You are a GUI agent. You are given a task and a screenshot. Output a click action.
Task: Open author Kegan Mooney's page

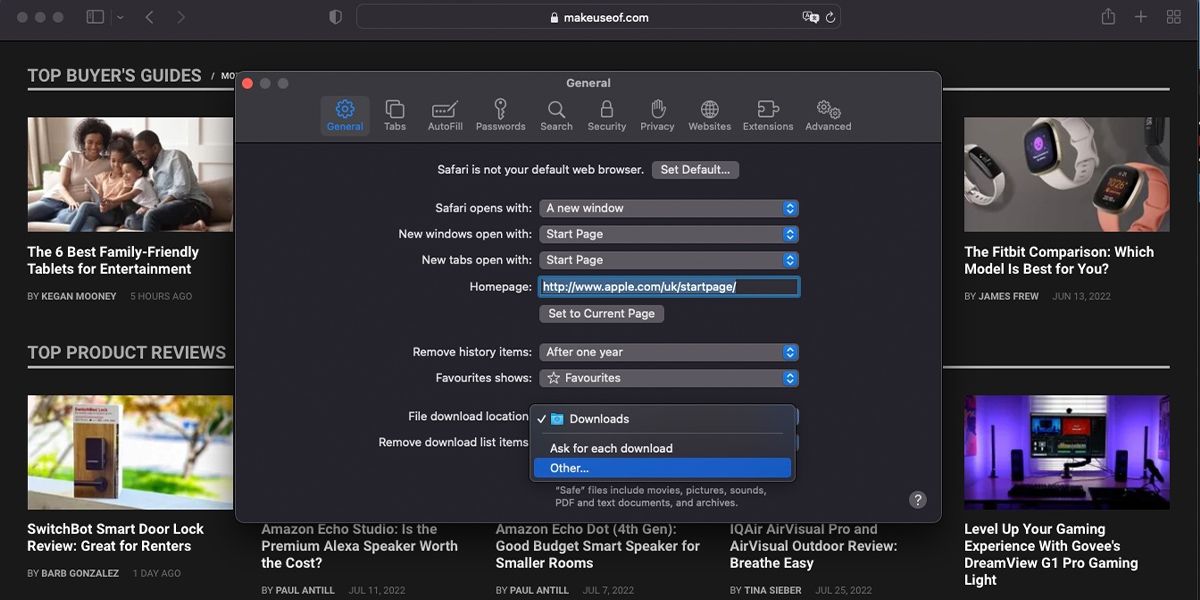pyautogui.click(x=79, y=296)
